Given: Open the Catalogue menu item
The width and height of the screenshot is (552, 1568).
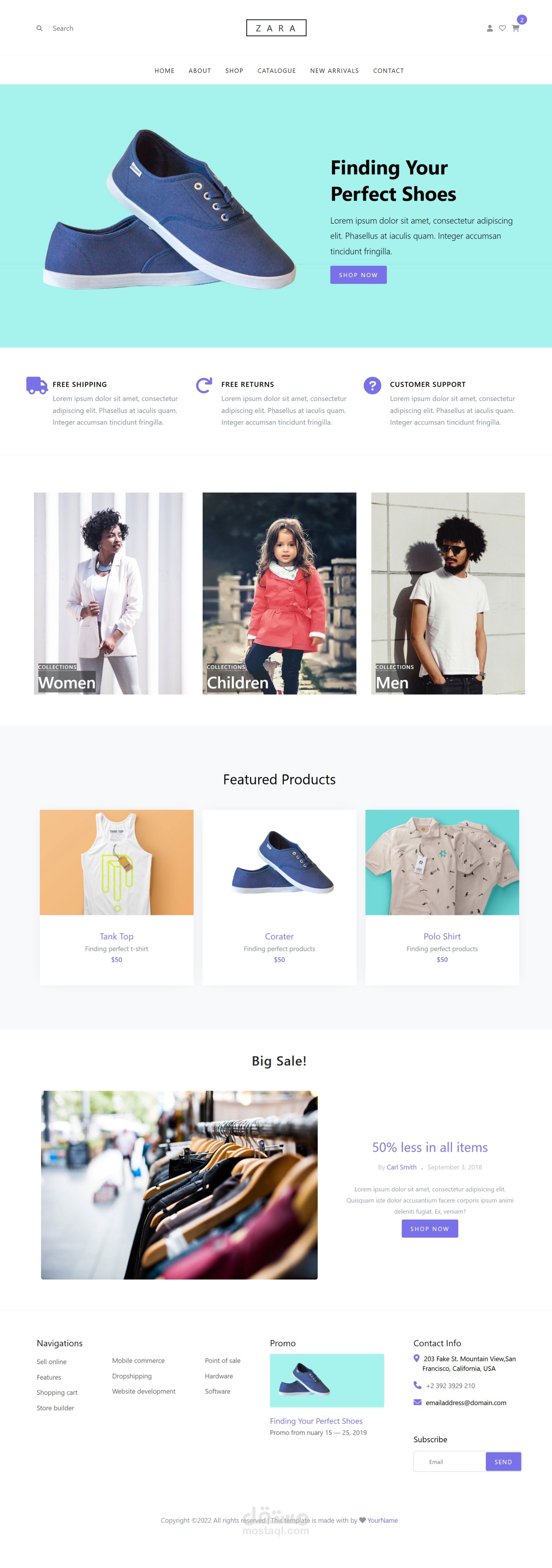Looking at the screenshot, I should click(x=277, y=70).
